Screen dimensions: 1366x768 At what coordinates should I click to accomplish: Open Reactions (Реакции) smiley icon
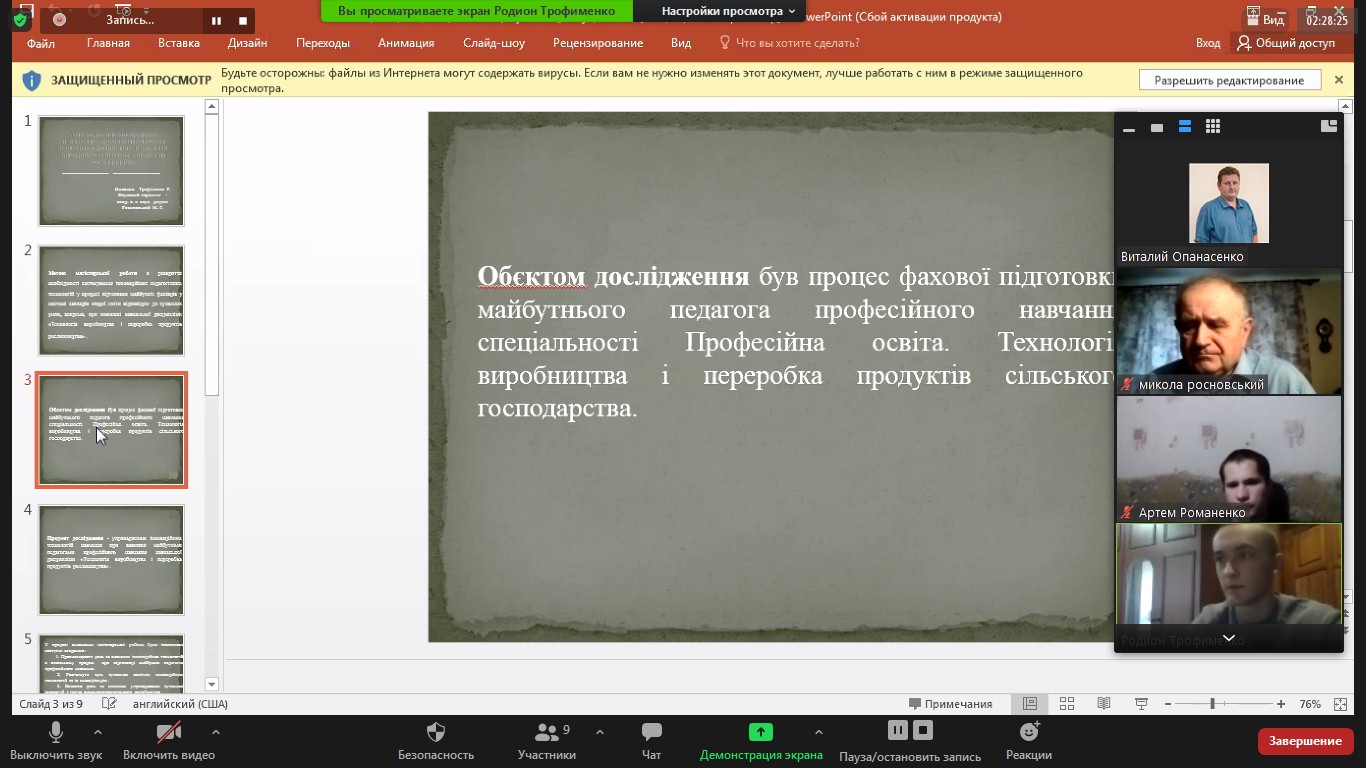(x=1028, y=732)
